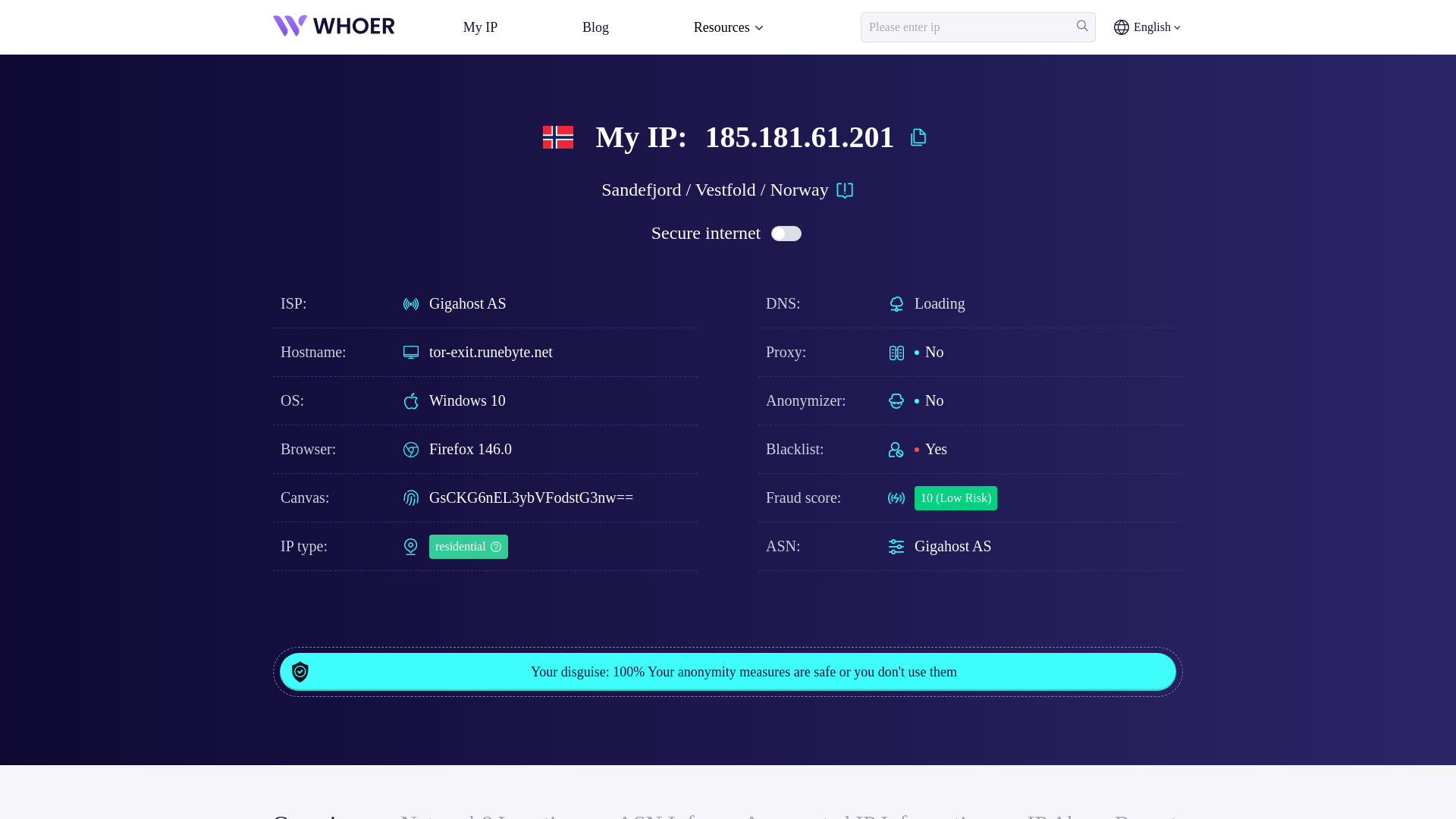This screenshot has height=819, width=1456.
Task: Click the Blacklist user icon
Action: [896, 450]
